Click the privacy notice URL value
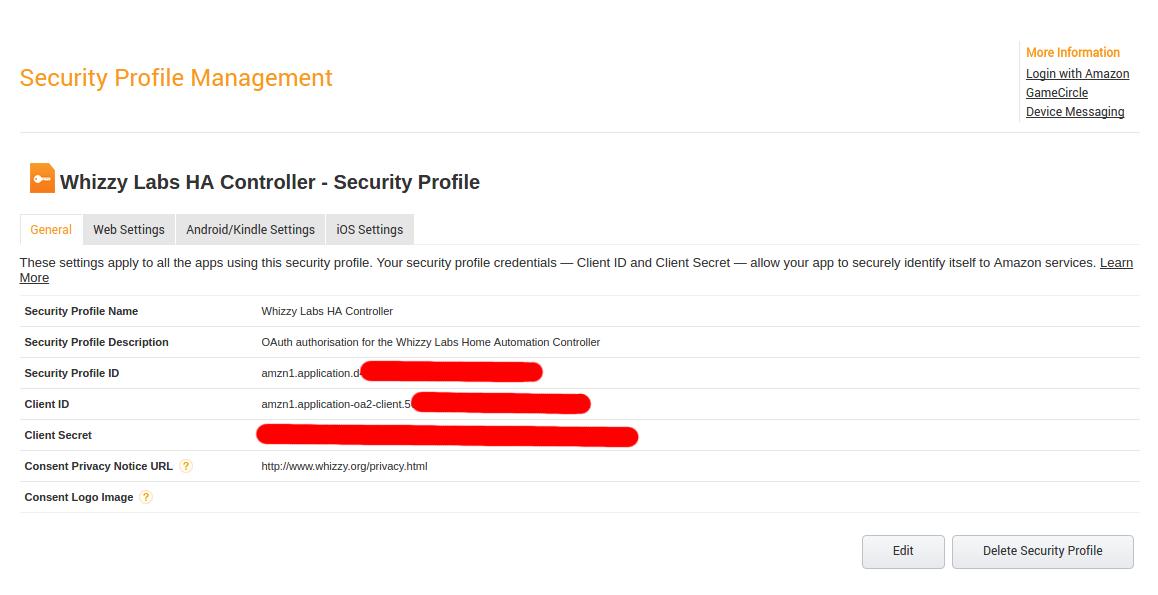The width and height of the screenshot is (1158, 595). [344, 466]
